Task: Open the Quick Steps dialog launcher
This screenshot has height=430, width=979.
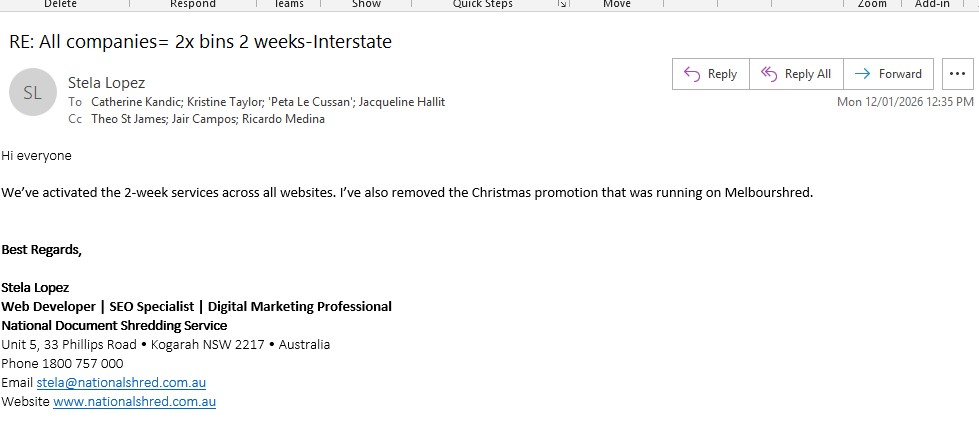Action: tap(562, 5)
